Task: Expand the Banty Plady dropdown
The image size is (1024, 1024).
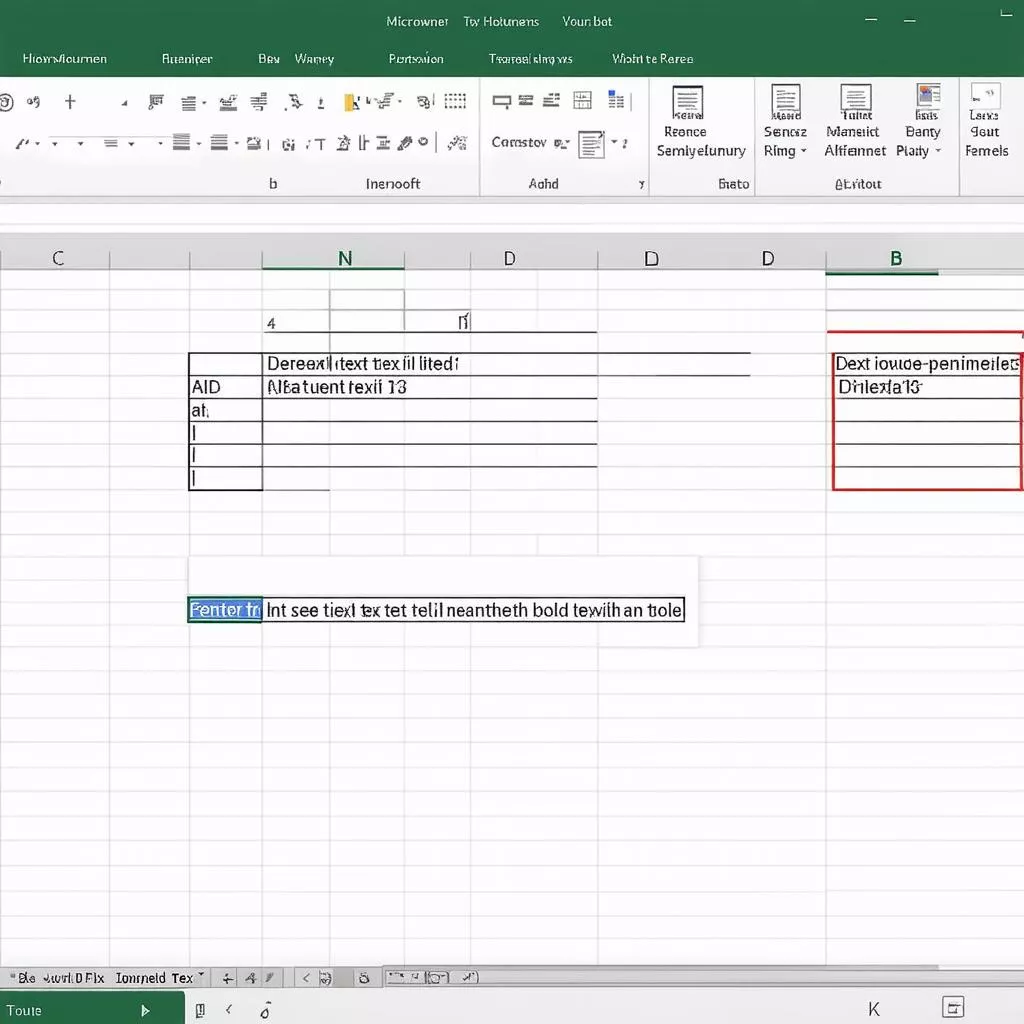Action: click(922, 132)
